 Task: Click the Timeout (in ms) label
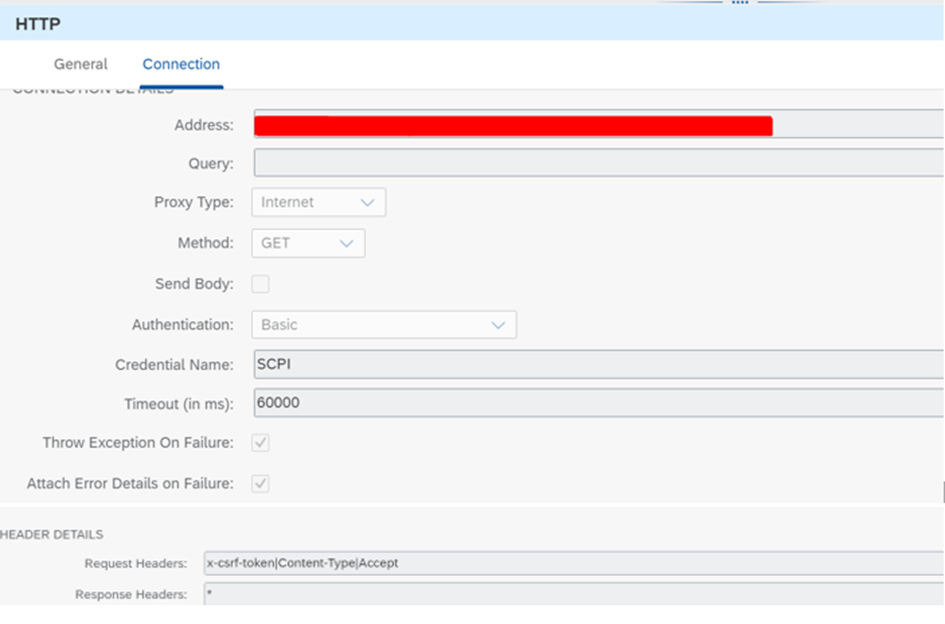179,404
